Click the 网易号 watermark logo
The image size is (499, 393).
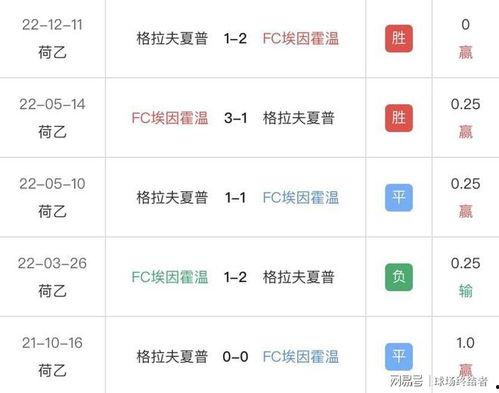[x=406, y=381]
